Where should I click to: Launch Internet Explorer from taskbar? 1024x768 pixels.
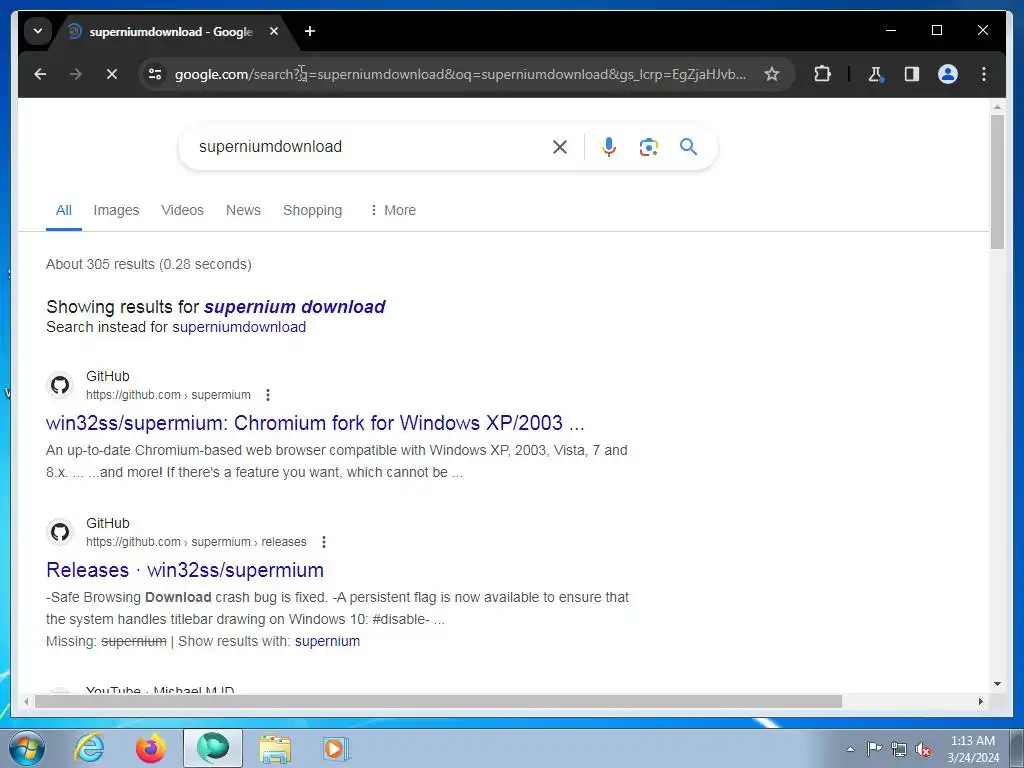click(x=89, y=748)
